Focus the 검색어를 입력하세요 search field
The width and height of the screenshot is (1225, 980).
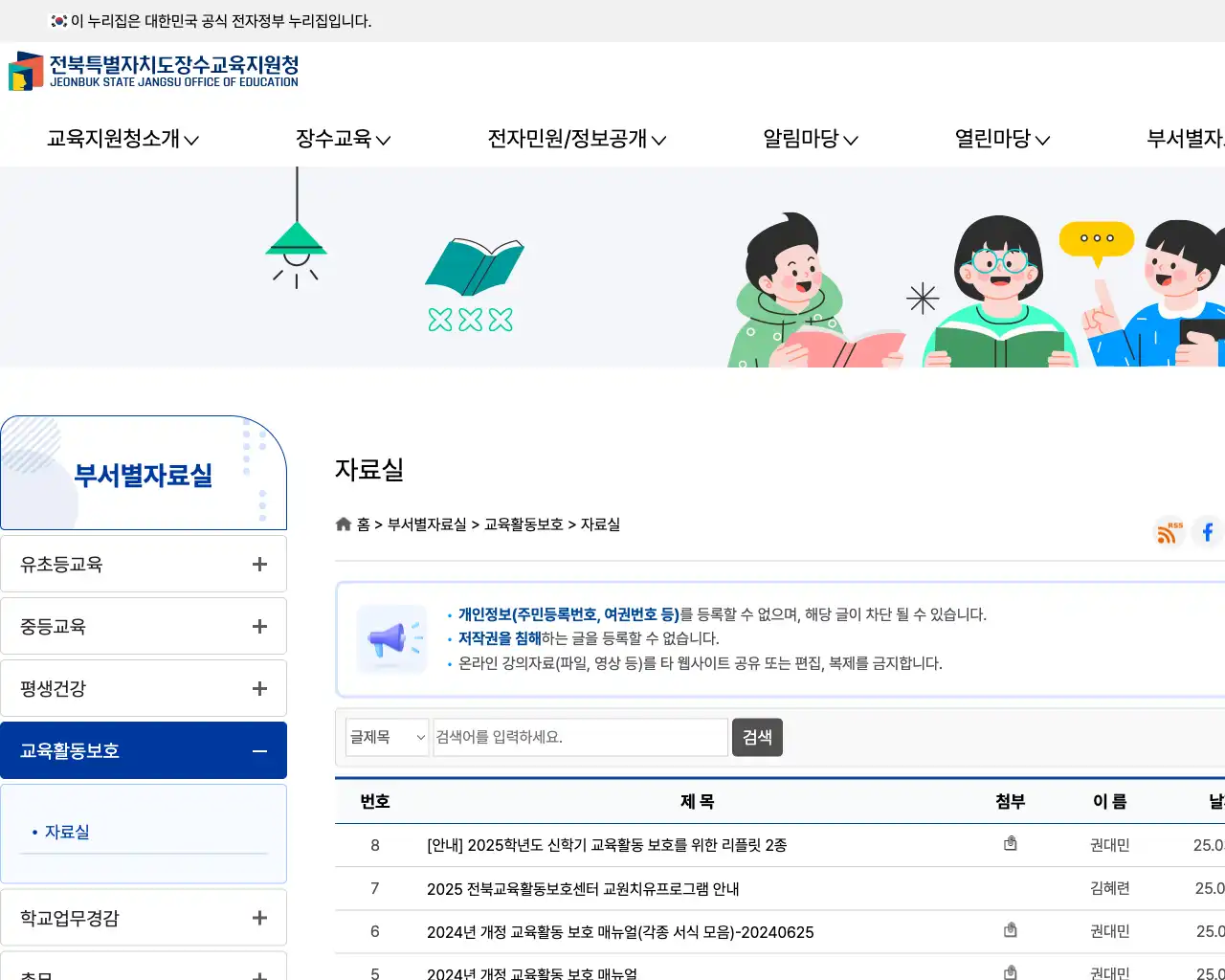581,737
